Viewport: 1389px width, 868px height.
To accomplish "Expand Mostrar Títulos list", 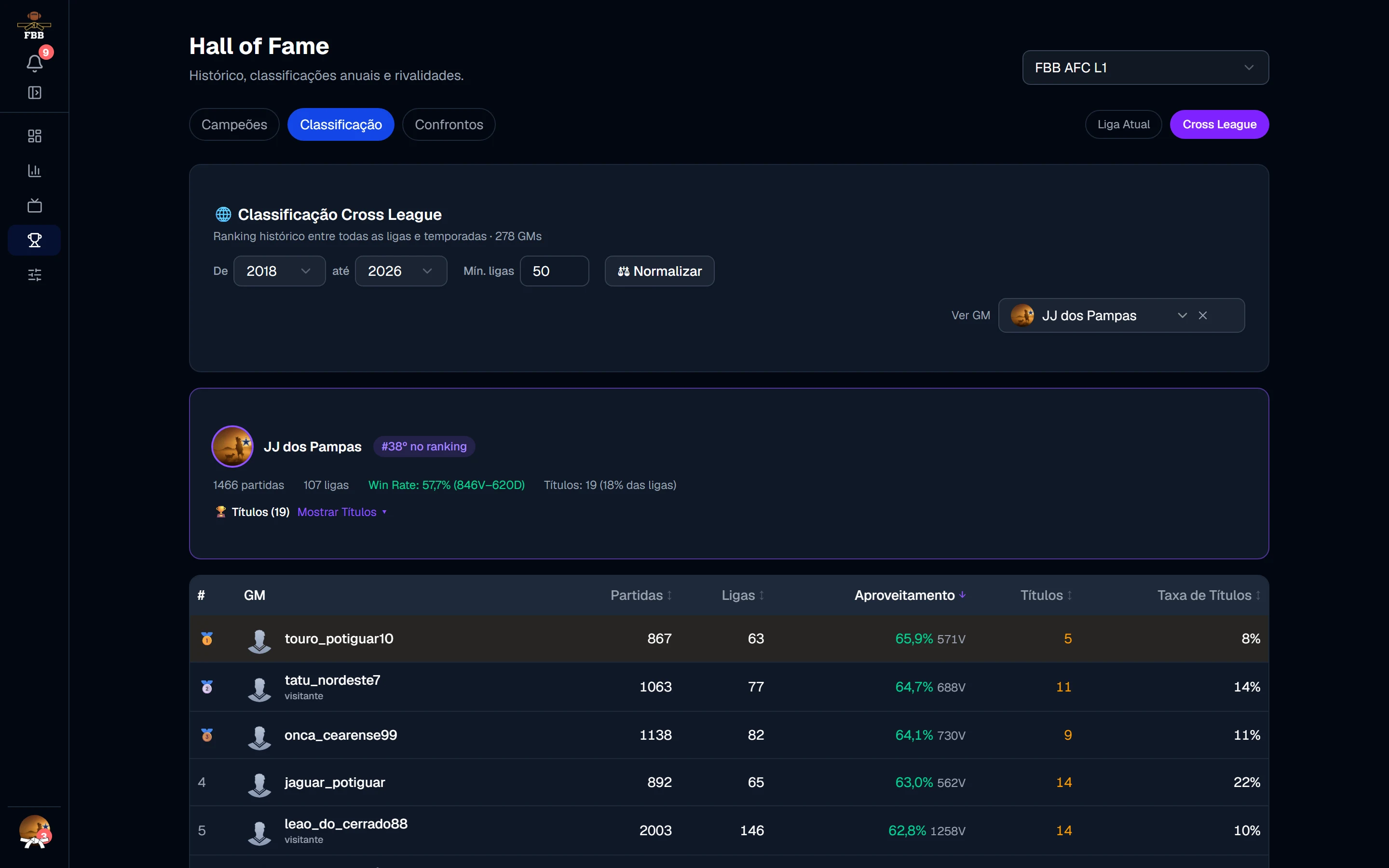I will (342, 512).
